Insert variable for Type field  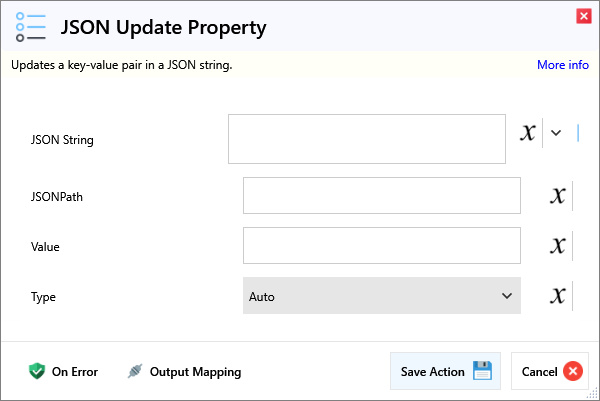tap(558, 296)
